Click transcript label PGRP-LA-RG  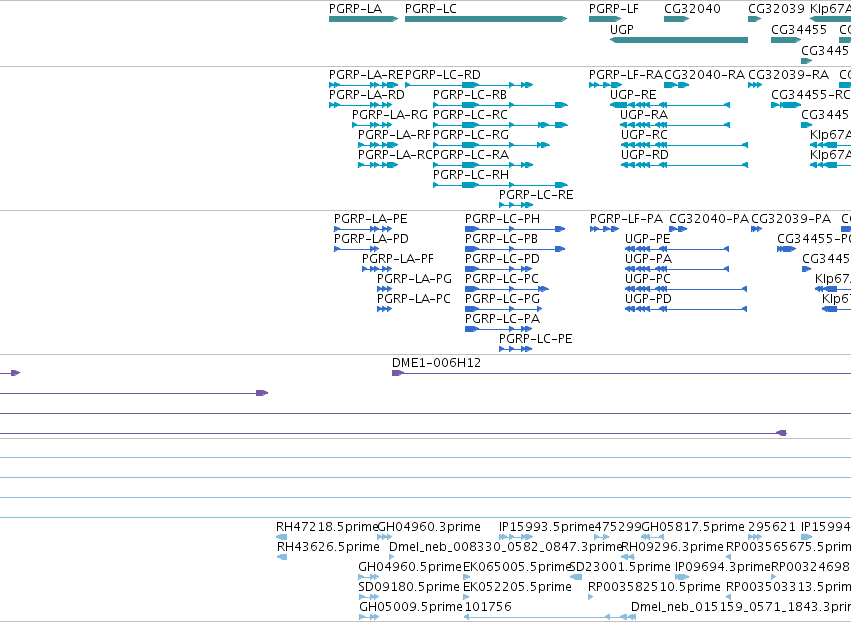pyautogui.click(x=390, y=115)
